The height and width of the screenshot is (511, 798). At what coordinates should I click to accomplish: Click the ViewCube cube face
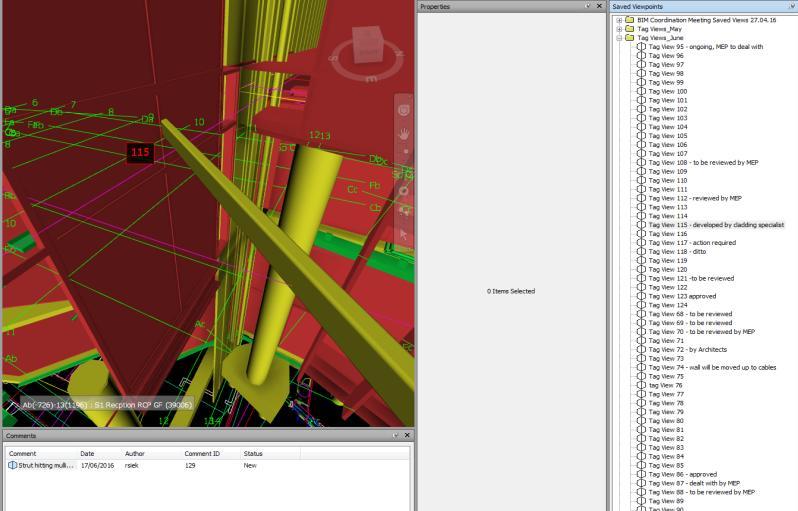point(367,44)
